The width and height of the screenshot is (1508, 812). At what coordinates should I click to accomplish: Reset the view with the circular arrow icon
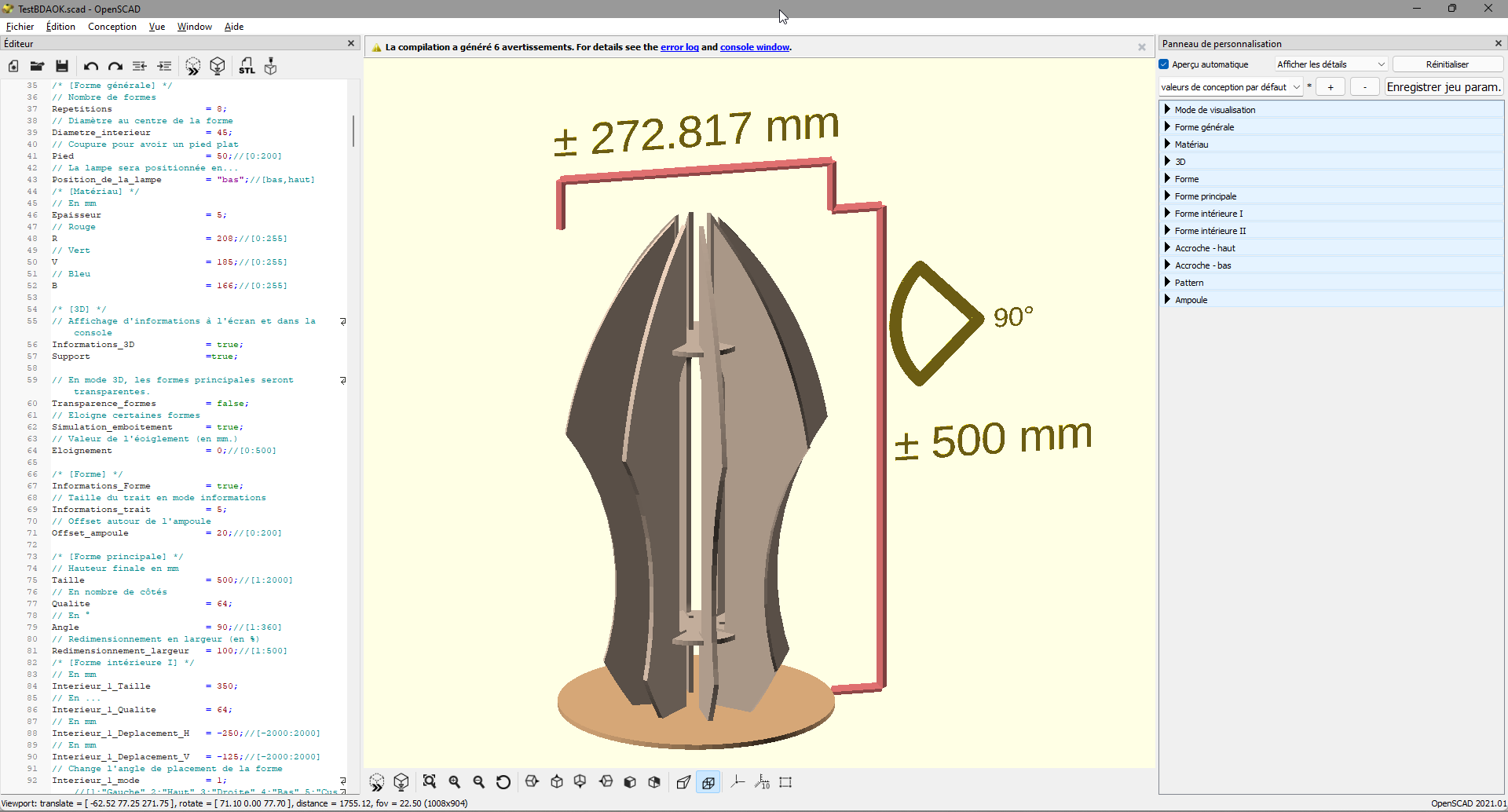tap(503, 782)
